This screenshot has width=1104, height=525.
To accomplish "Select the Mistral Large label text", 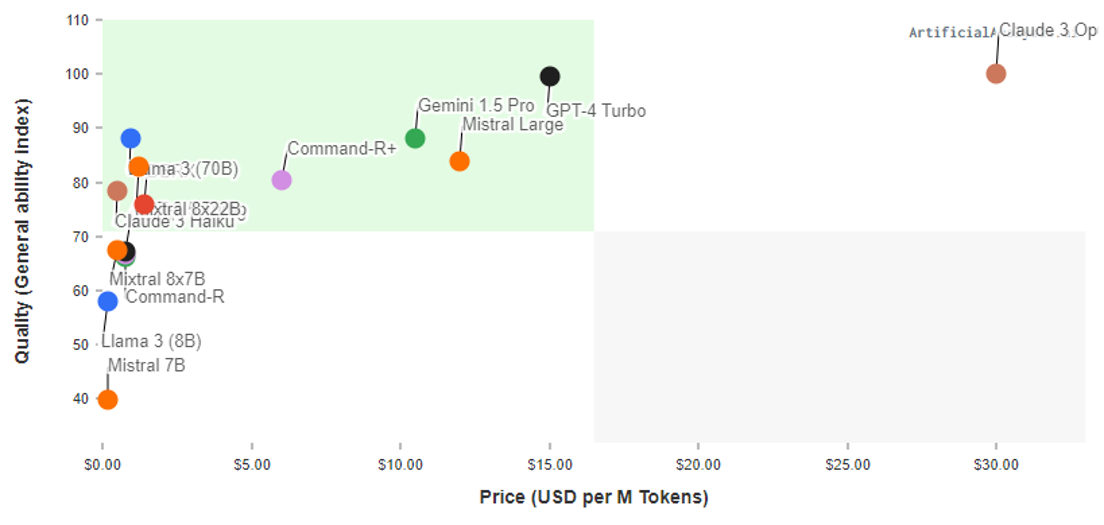I will click(x=512, y=125).
